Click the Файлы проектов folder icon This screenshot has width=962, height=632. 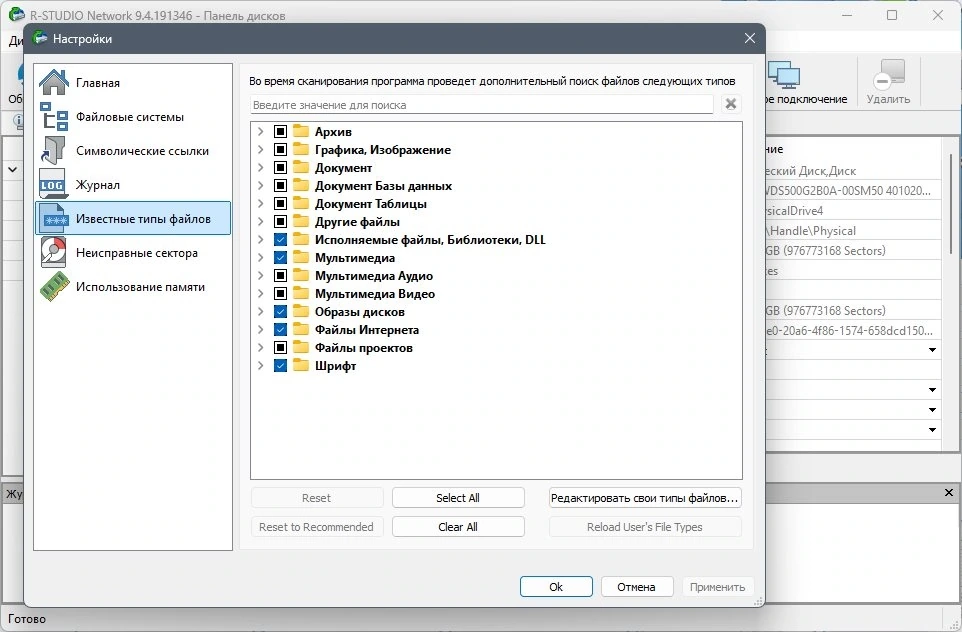pos(301,347)
